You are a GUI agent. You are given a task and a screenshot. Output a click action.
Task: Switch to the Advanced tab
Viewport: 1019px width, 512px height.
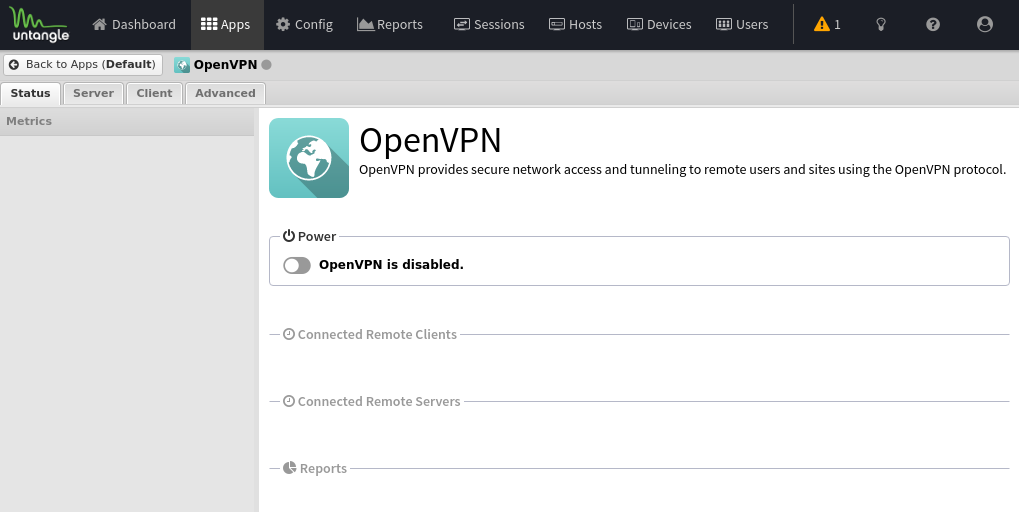point(225,94)
